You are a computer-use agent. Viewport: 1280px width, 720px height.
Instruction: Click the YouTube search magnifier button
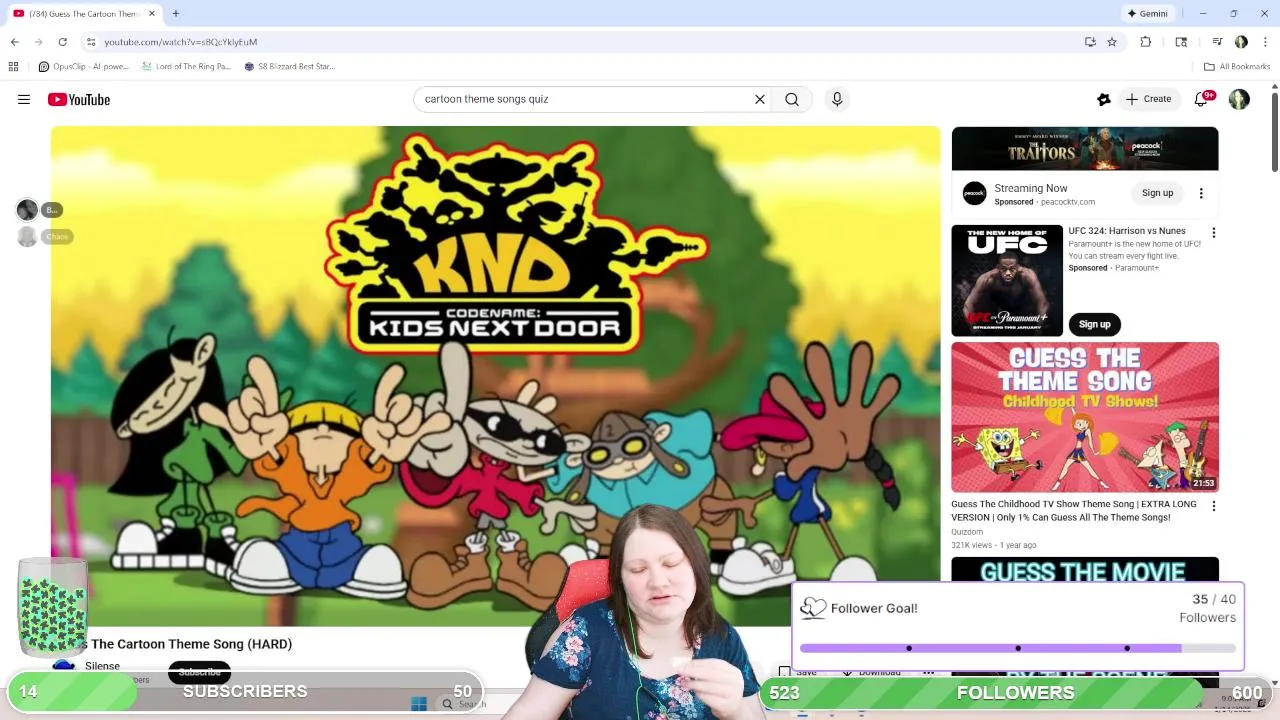[x=792, y=99]
